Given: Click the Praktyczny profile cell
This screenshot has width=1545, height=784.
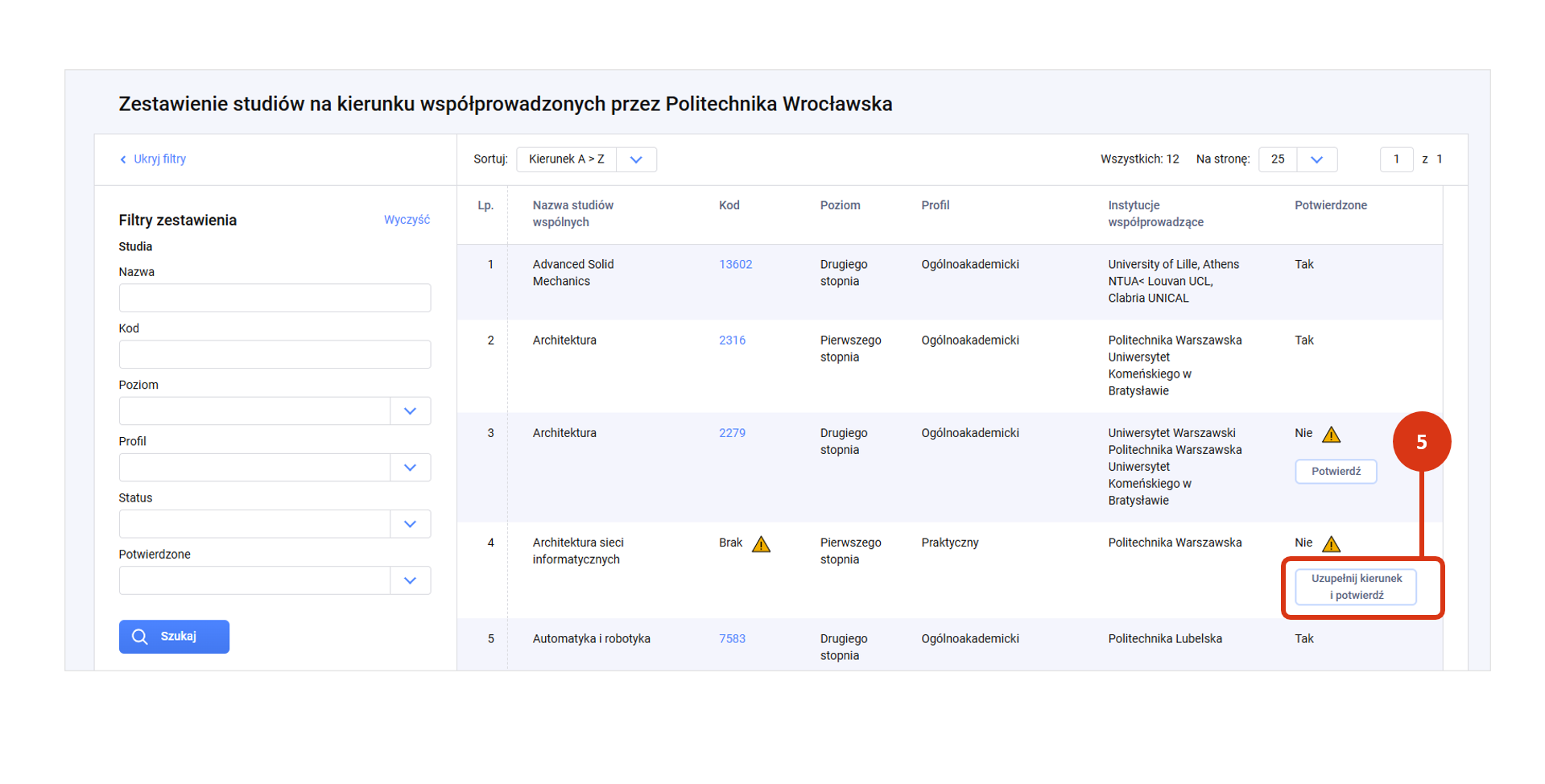Looking at the screenshot, I should pyautogui.click(x=950, y=543).
